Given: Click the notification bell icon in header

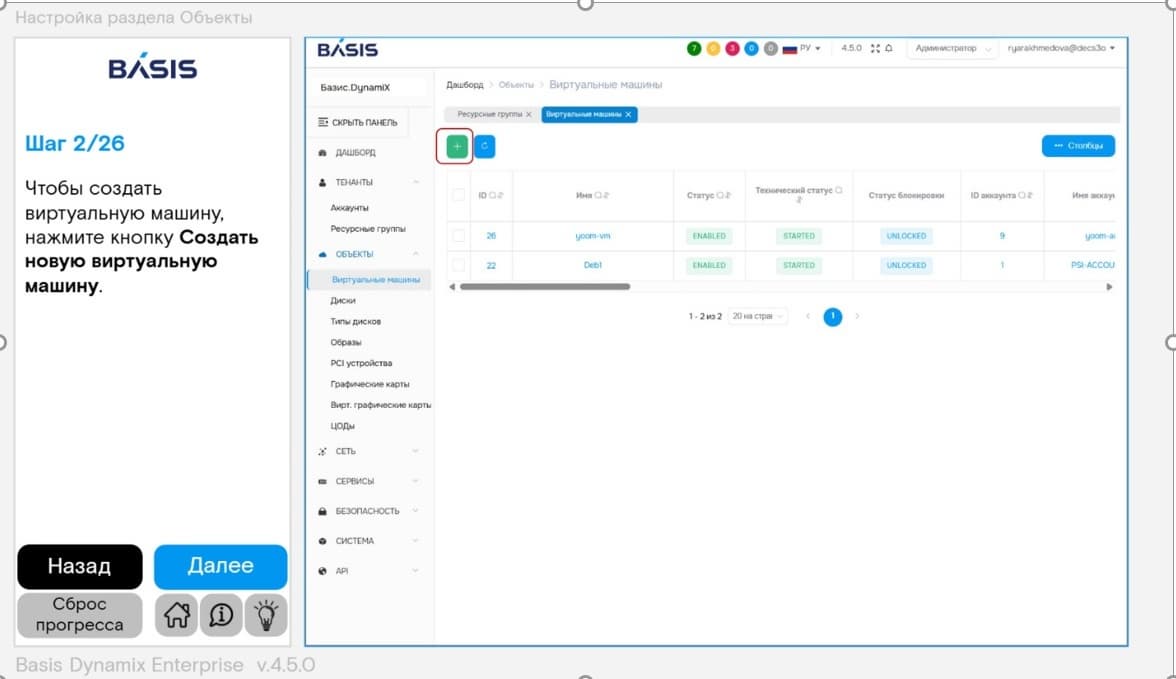Looking at the screenshot, I should 889,48.
